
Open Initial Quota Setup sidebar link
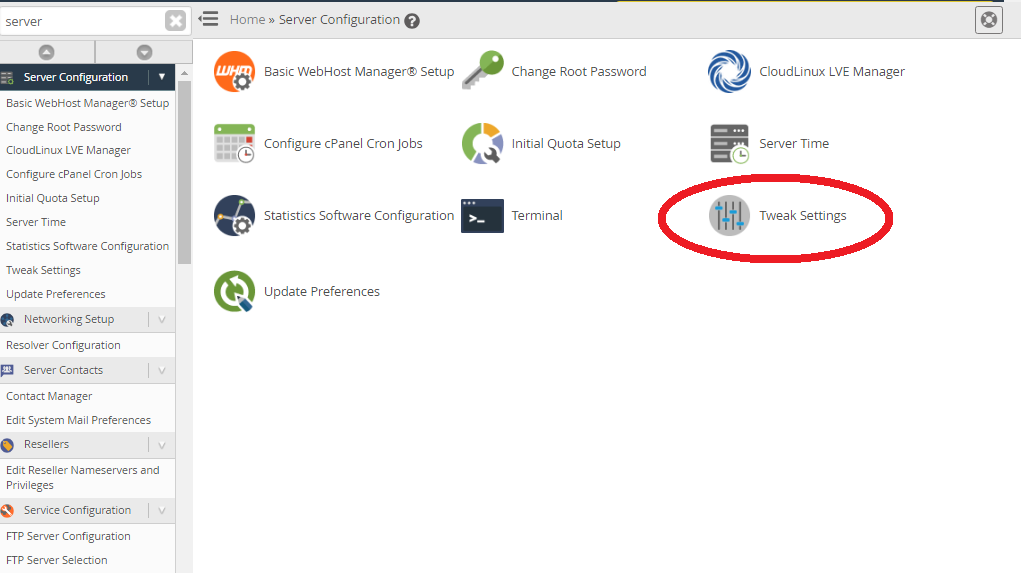click(53, 198)
